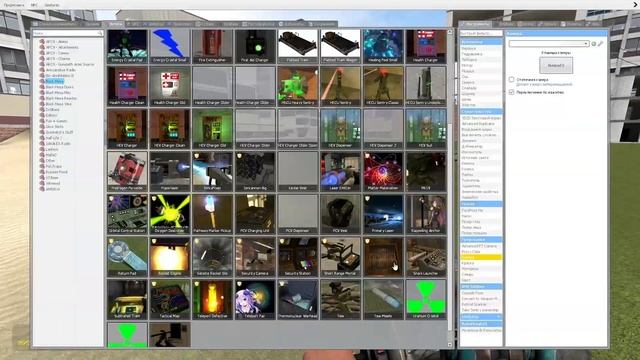Choose the First Aid Charger icon

(x=255, y=46)
